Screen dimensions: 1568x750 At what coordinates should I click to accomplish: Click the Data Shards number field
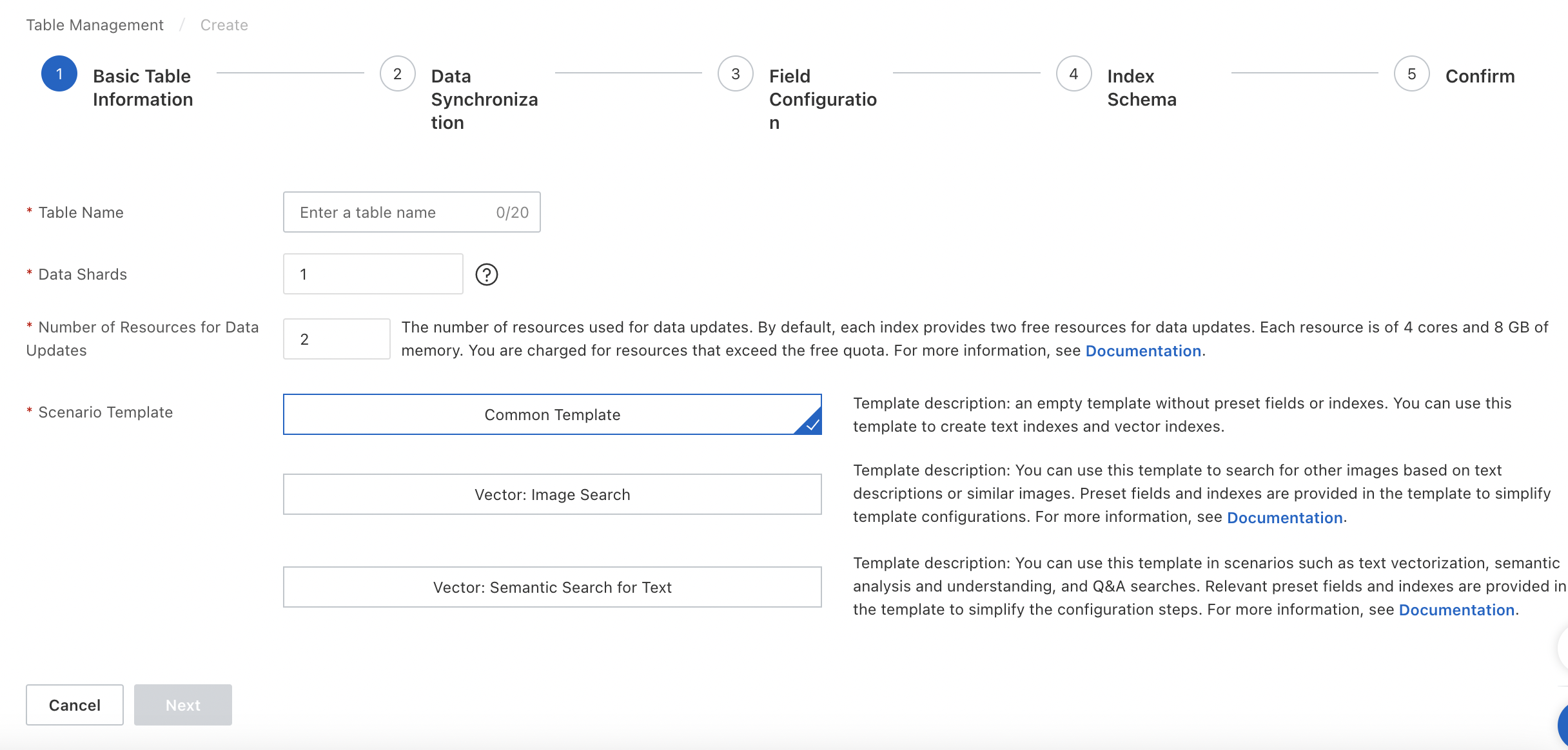click(x=373, y=274)
